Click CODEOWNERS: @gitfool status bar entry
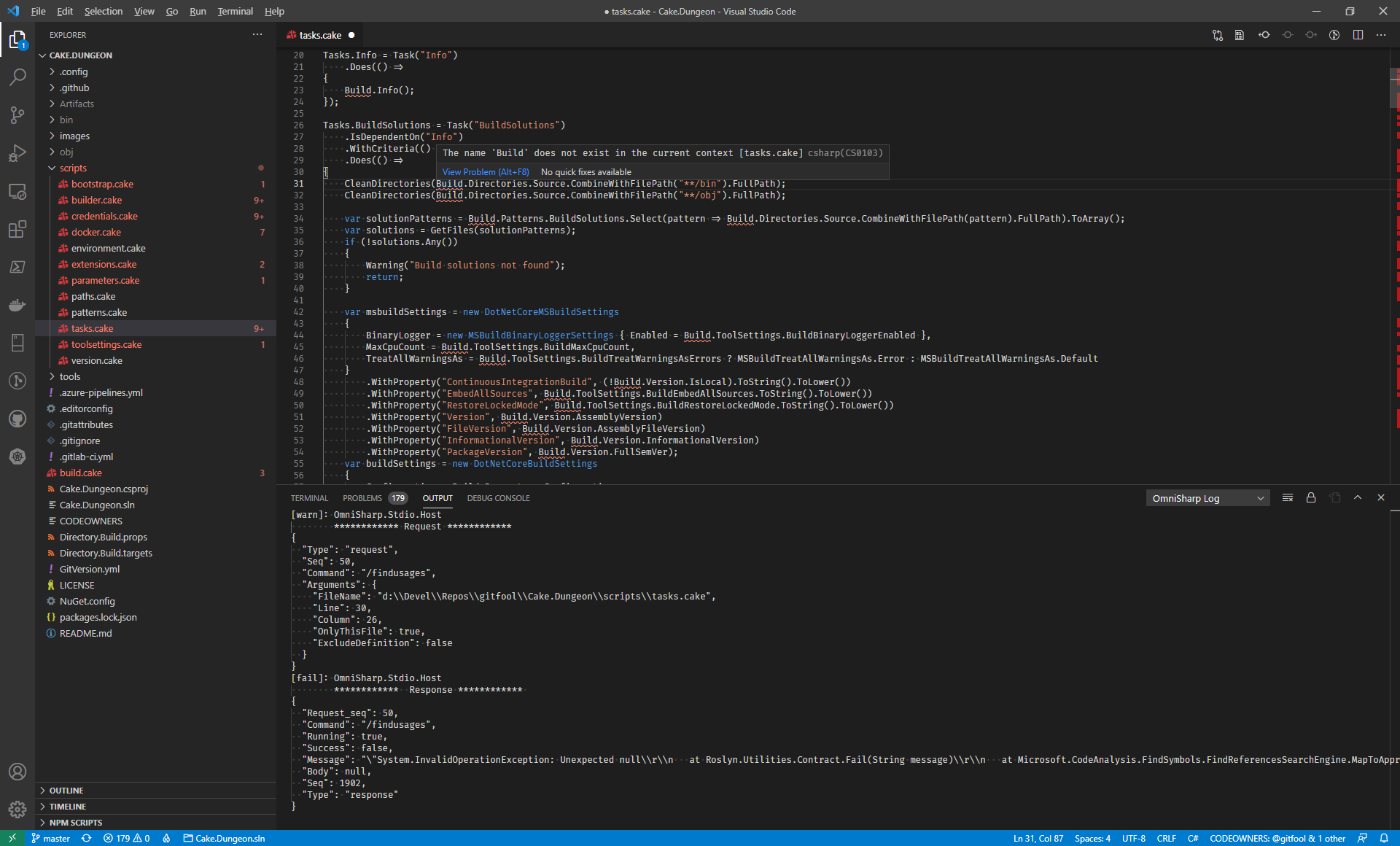Image resolution: width=1400 pixels, height=846 pixels. (1277, 838)
